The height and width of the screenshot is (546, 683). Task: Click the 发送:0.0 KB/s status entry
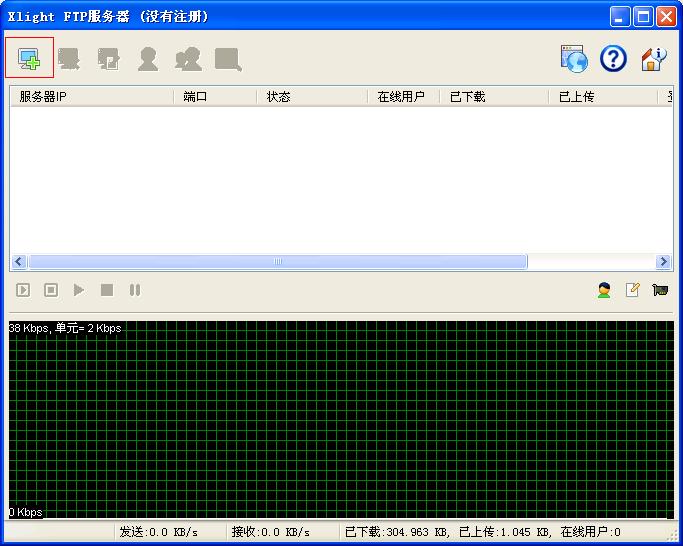pyautogui.click(x=159, y=532)
